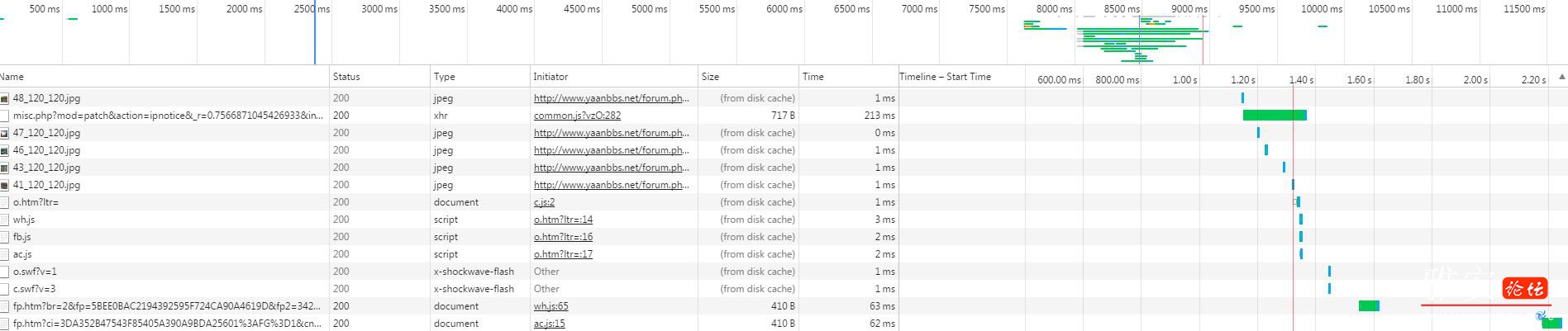Click the misc.php xhr request icon

pos(4,116)
